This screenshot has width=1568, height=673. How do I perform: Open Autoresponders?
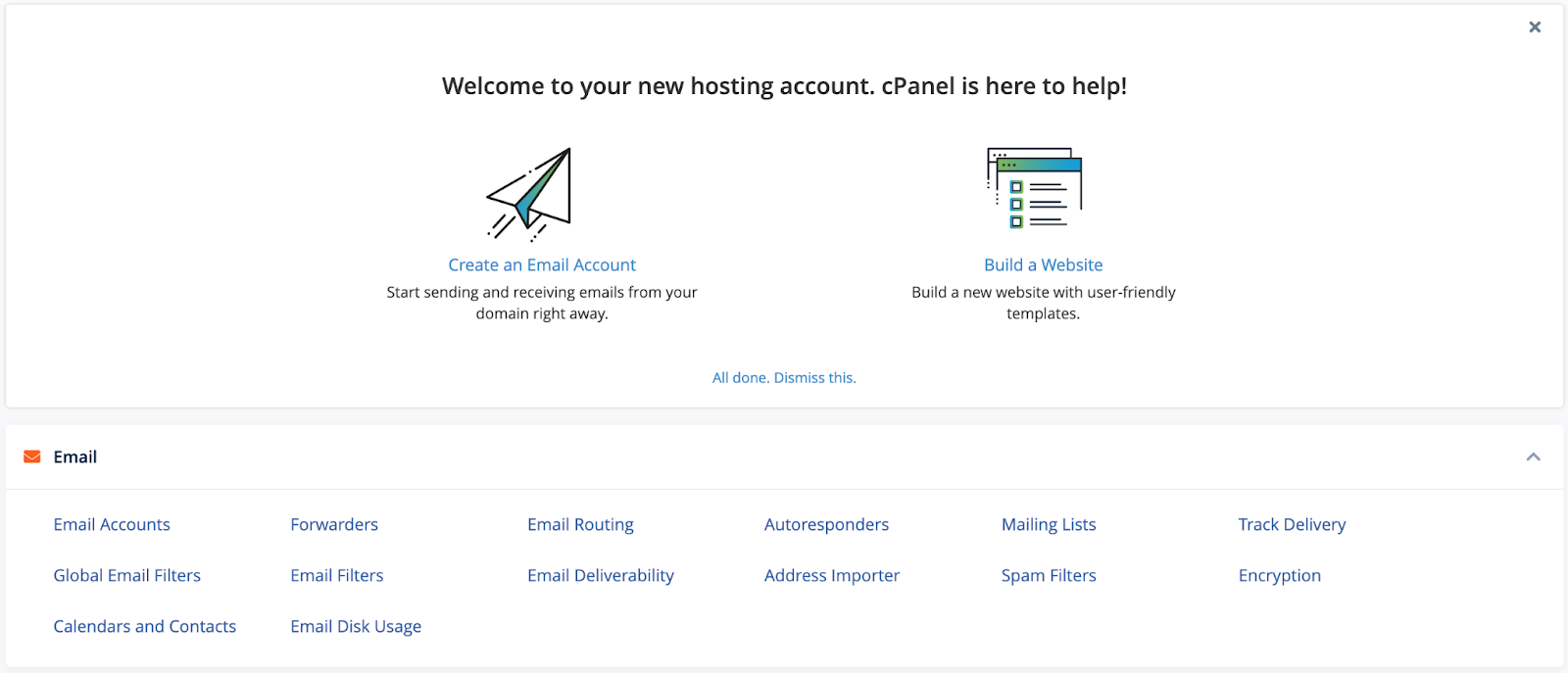coord(826,525)
